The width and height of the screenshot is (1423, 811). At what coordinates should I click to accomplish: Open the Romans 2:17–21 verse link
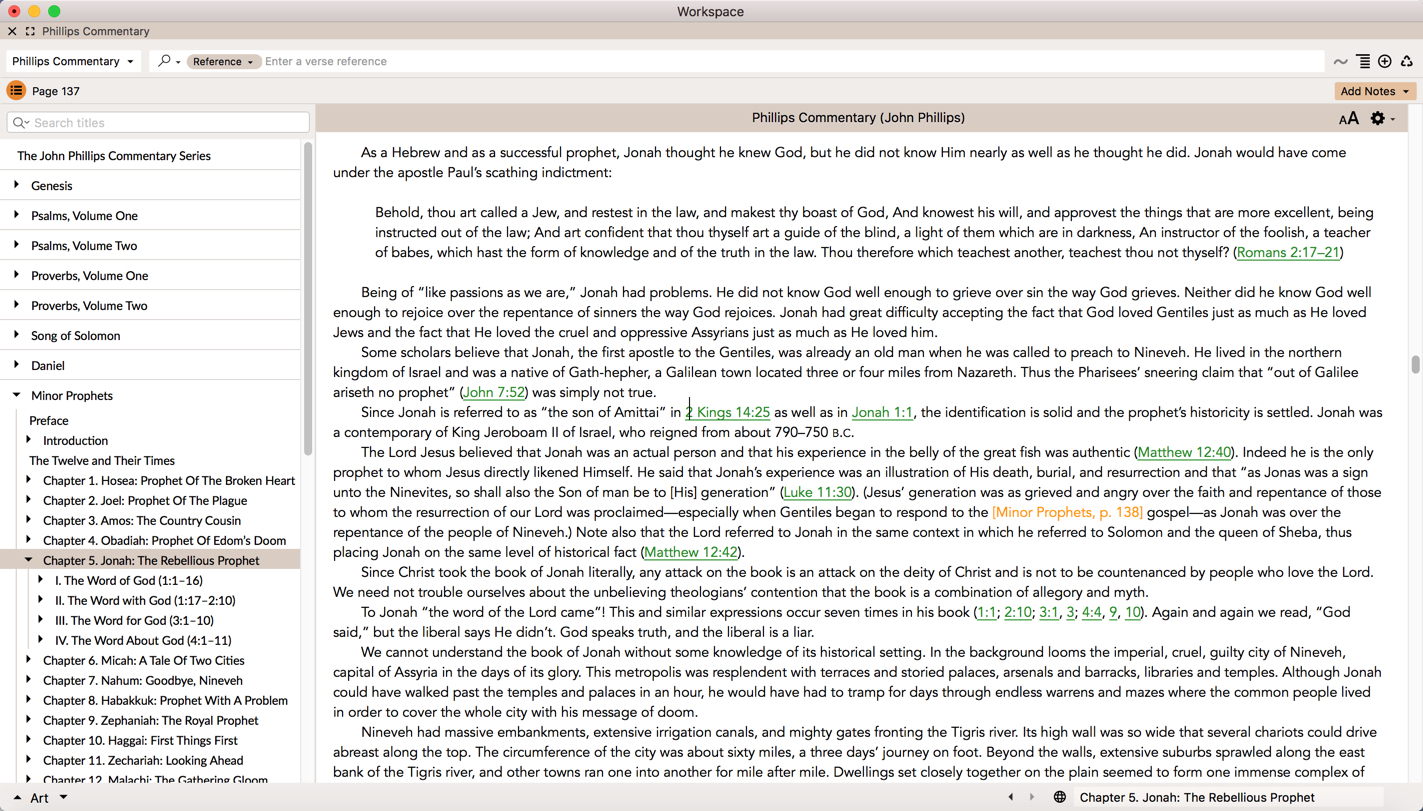pos(1288,253)
